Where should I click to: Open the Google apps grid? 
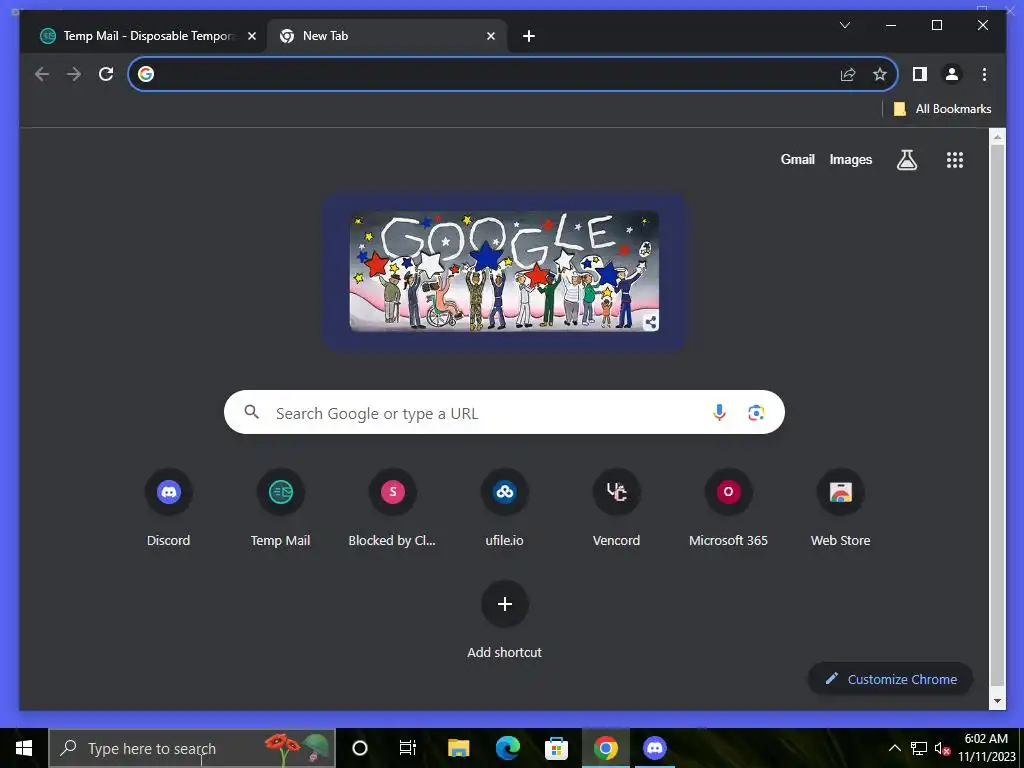click(955, 159)
